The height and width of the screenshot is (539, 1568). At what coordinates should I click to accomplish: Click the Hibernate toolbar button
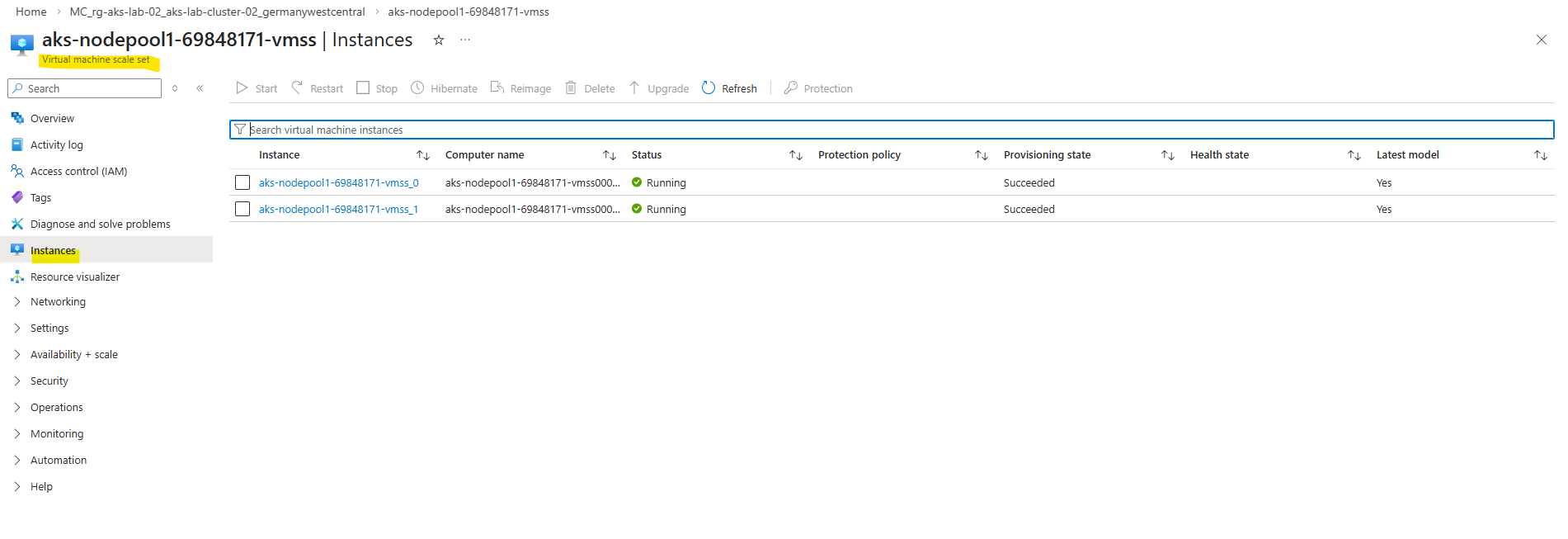pyautogui.click(x=444, y=88)
